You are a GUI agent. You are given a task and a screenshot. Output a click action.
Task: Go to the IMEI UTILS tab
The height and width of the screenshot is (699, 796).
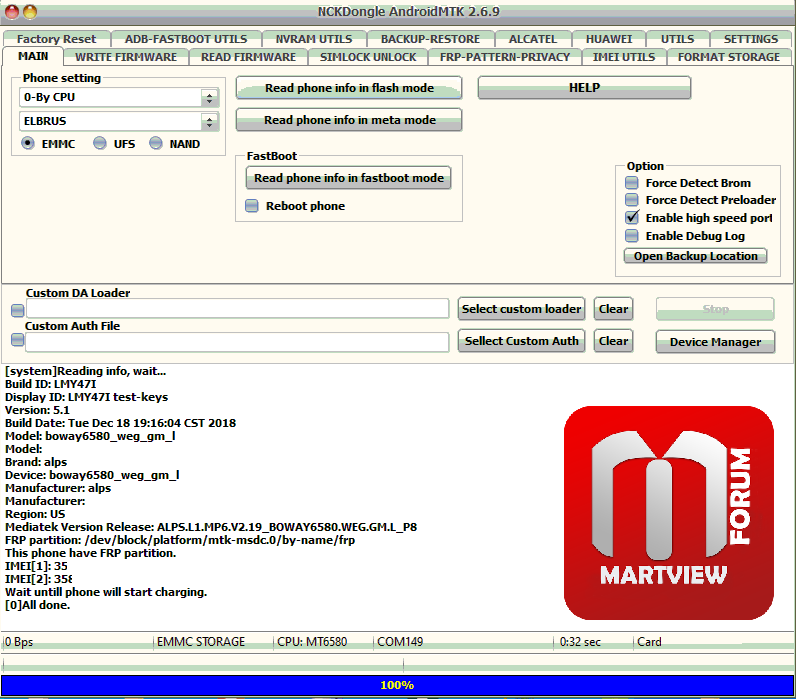[x=623, y=57]
